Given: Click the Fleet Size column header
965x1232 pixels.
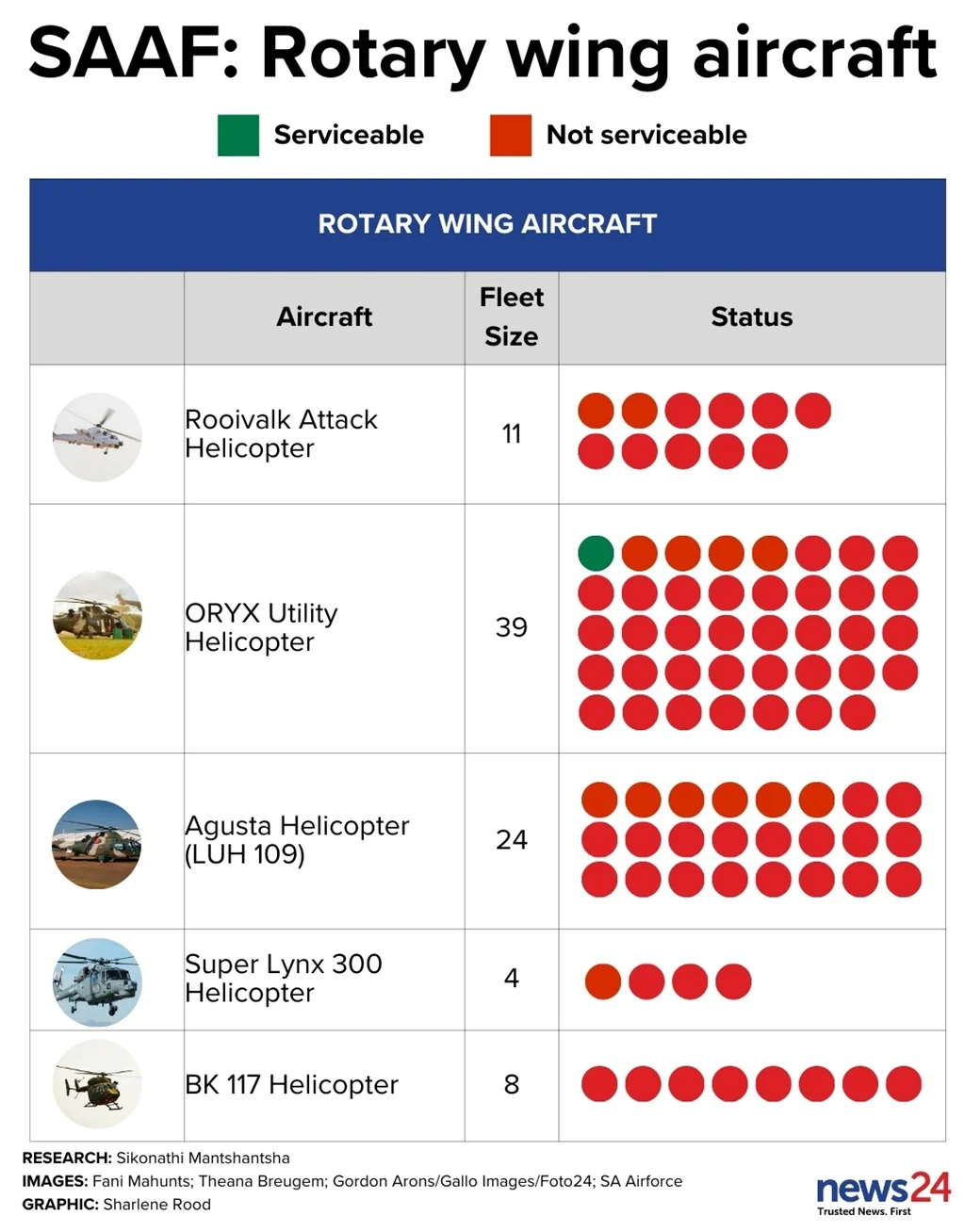Looking at the screenshot, I should coord(512,317).
